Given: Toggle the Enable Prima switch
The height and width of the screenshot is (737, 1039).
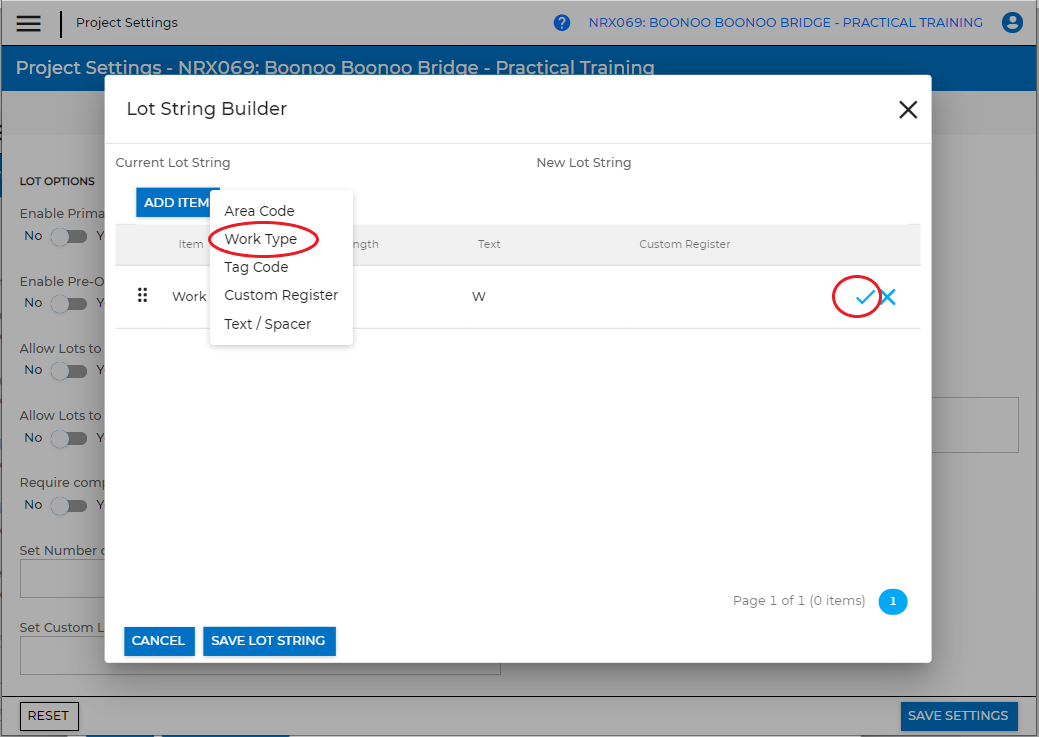Looking at the screenshot, I should (x=69, y=237).
